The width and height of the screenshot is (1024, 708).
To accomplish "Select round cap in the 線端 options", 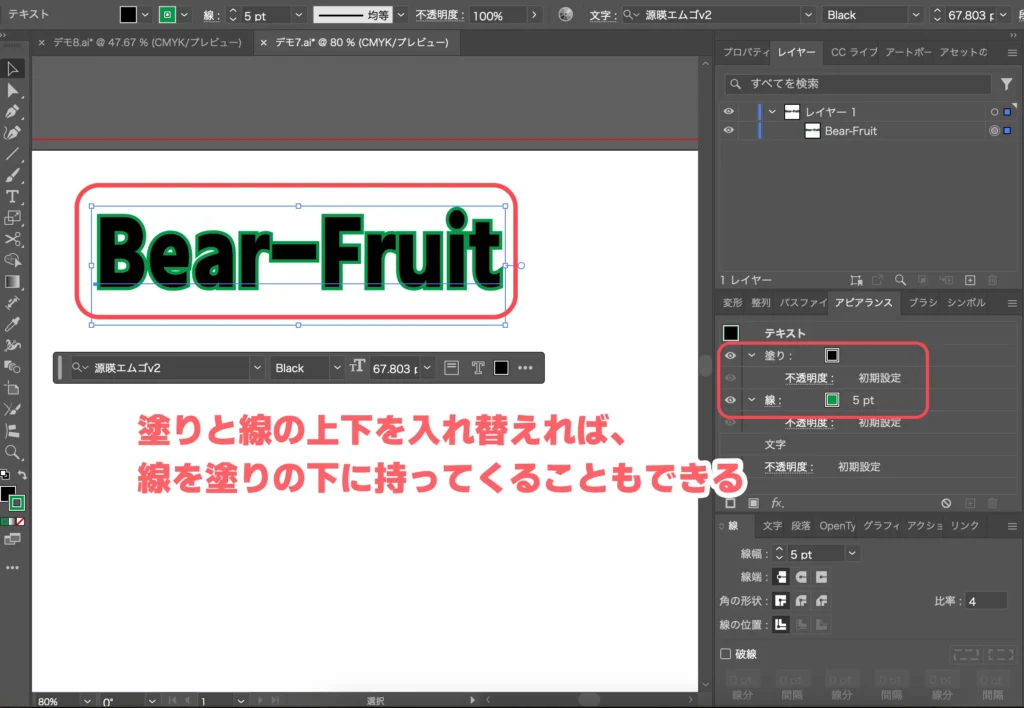I will pos(799,577).
